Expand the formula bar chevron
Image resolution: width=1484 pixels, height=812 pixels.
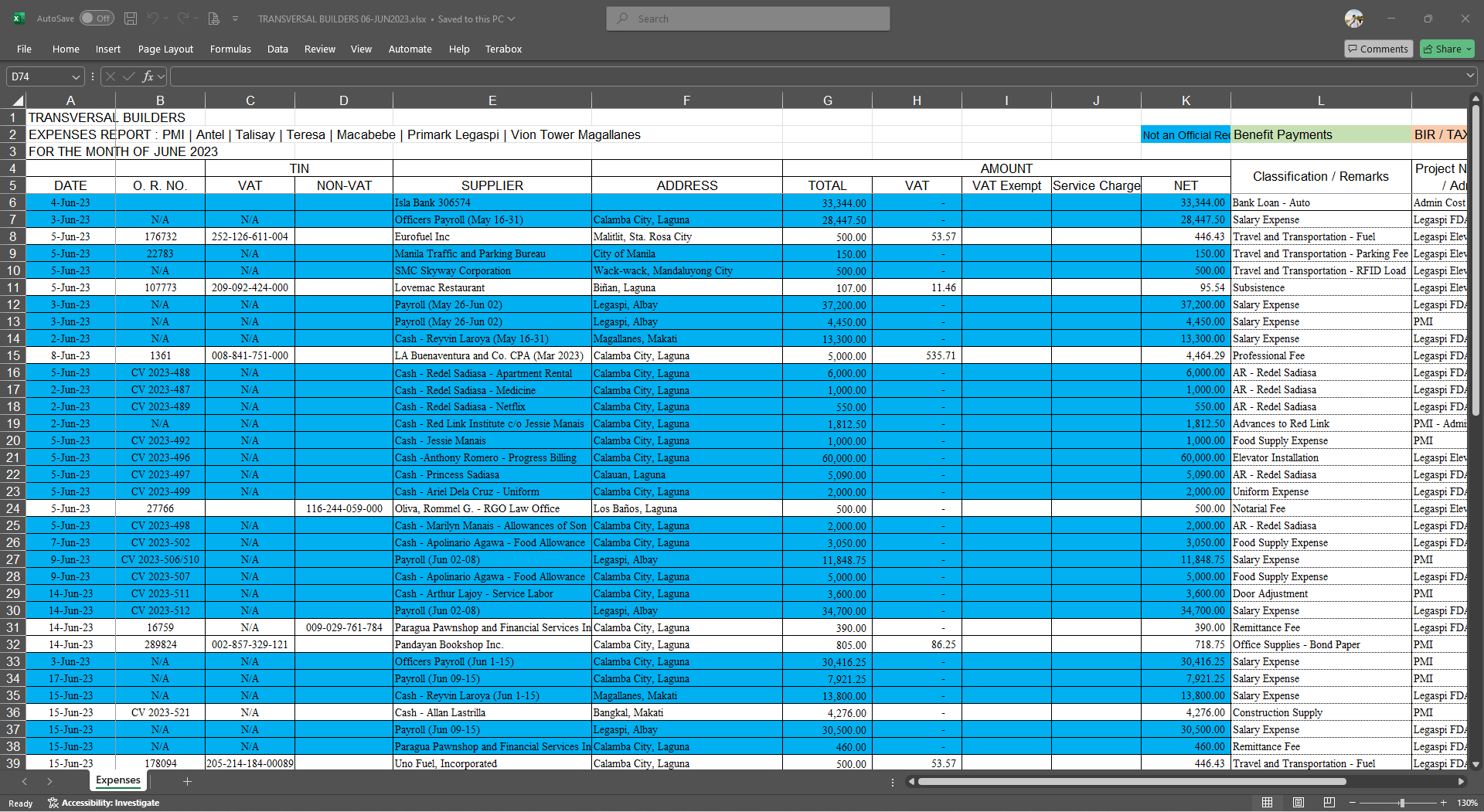pyautogui.click(x=1470, y=76)
